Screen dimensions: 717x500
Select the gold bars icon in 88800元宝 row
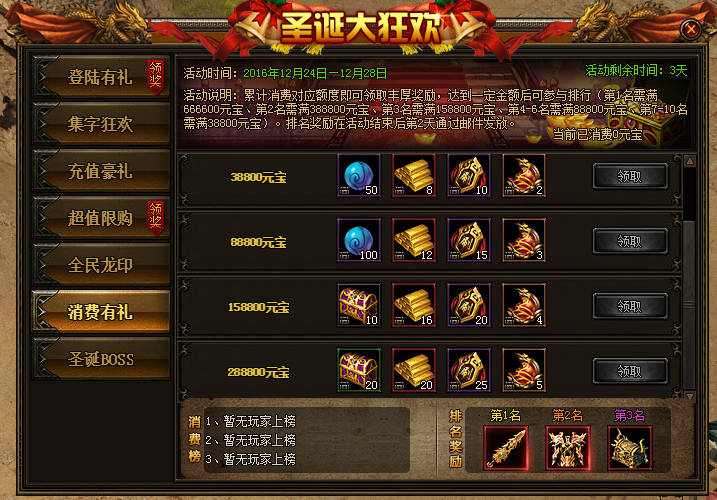point(414,241)
